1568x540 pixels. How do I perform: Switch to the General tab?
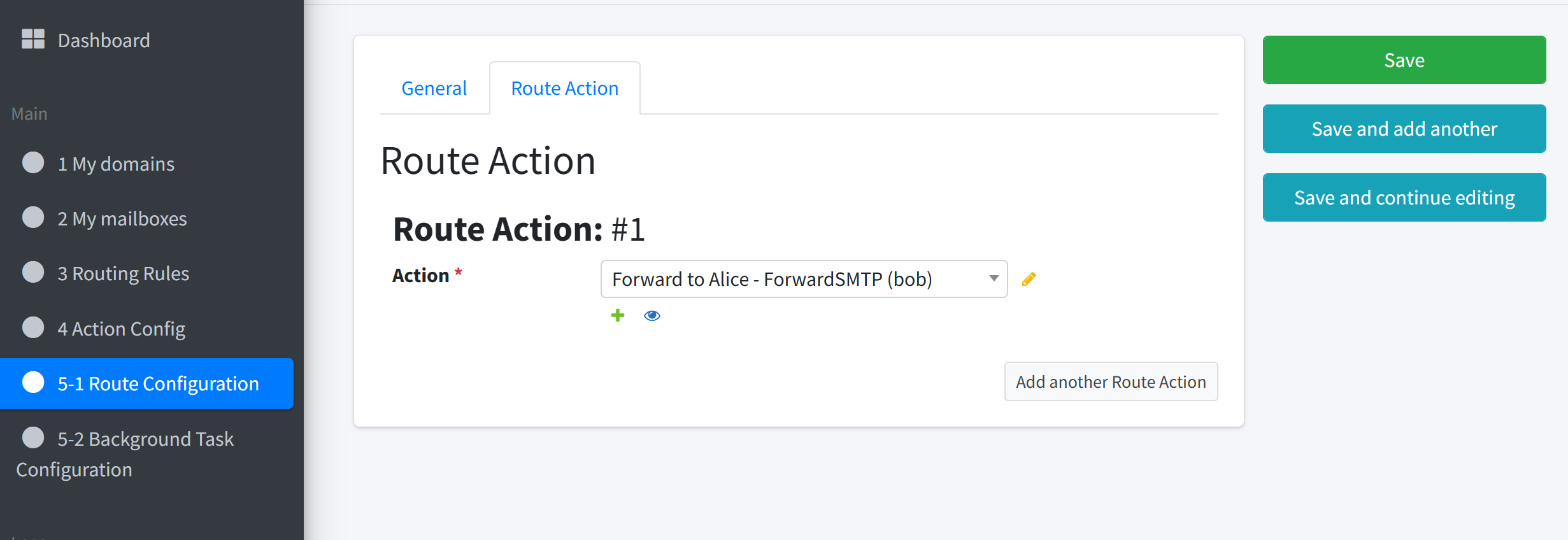[x=434, y=88]
